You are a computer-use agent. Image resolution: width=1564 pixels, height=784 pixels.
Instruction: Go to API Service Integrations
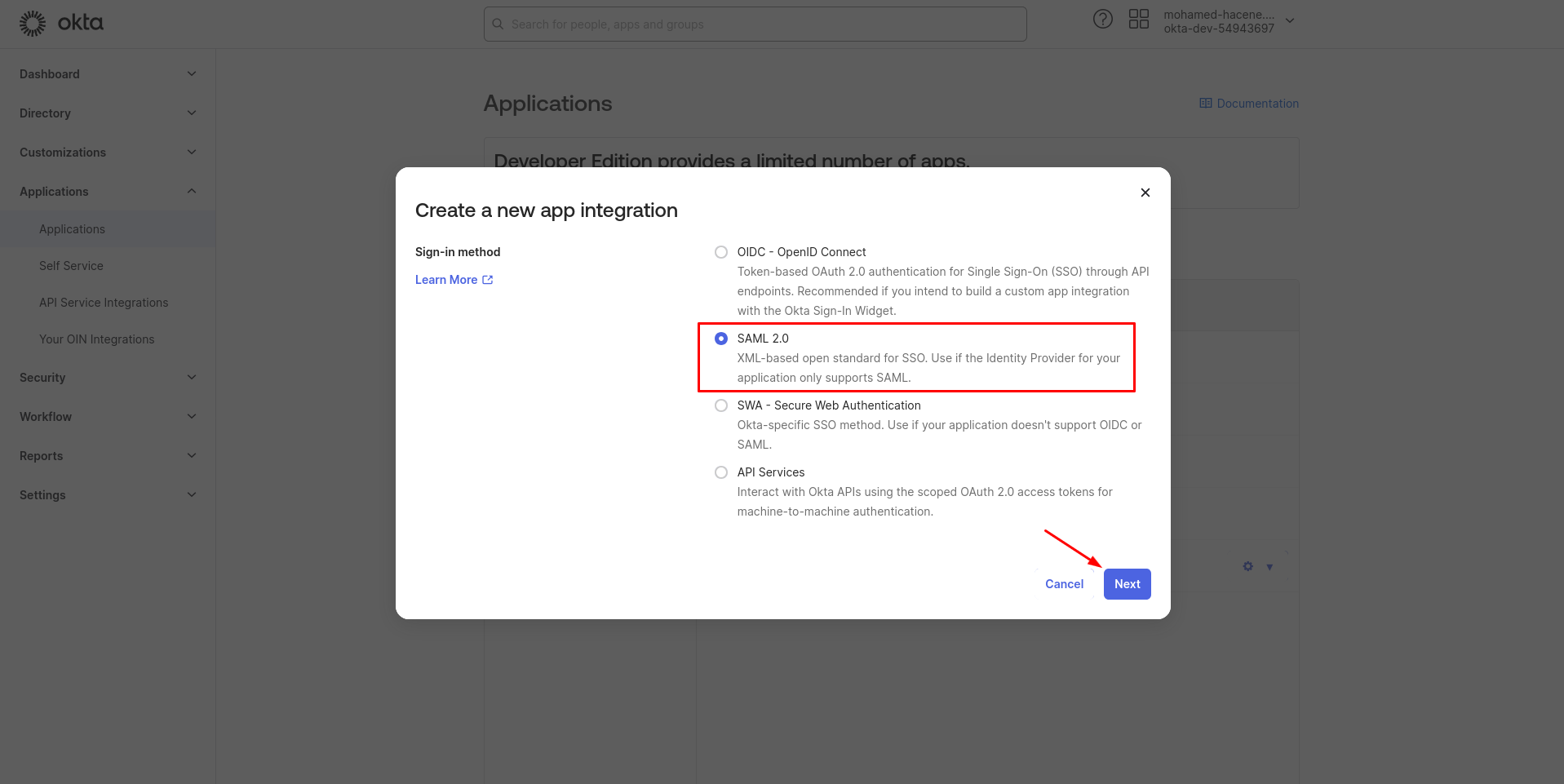point(104,303)
